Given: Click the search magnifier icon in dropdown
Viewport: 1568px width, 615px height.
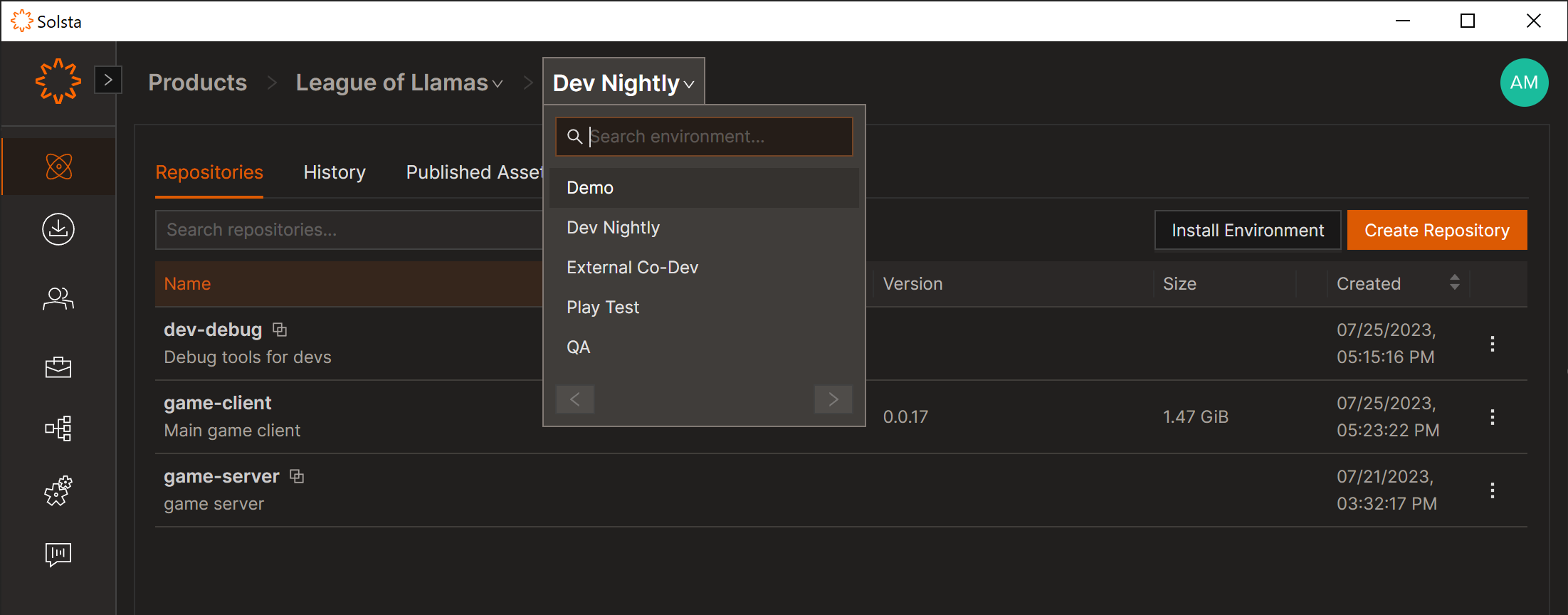Looking at the screenshot, I should click(574, 136).
